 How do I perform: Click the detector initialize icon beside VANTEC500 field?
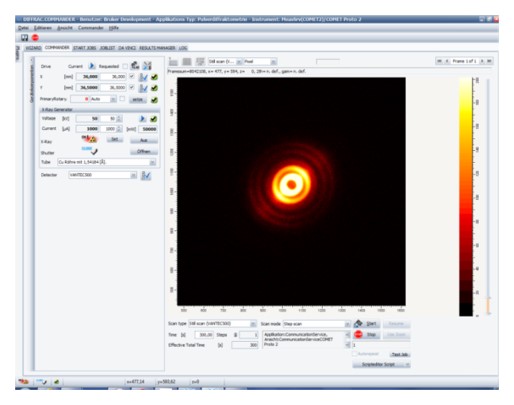pyautogui.click(x=146, y=175)
